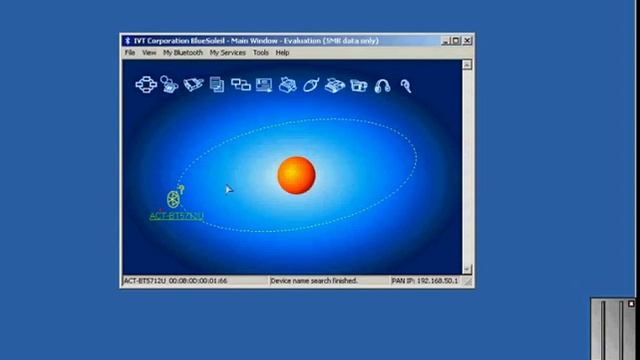The width and height of the screenshot is (640, 360).
Task: Click the business card object push icon
Action: [x=264, y=85]
